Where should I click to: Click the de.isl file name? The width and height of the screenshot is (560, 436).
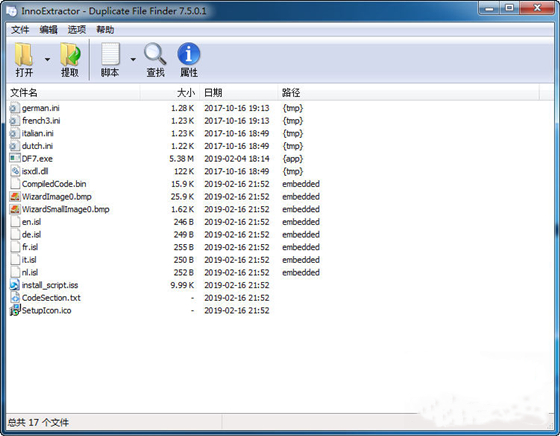point(31,234)
